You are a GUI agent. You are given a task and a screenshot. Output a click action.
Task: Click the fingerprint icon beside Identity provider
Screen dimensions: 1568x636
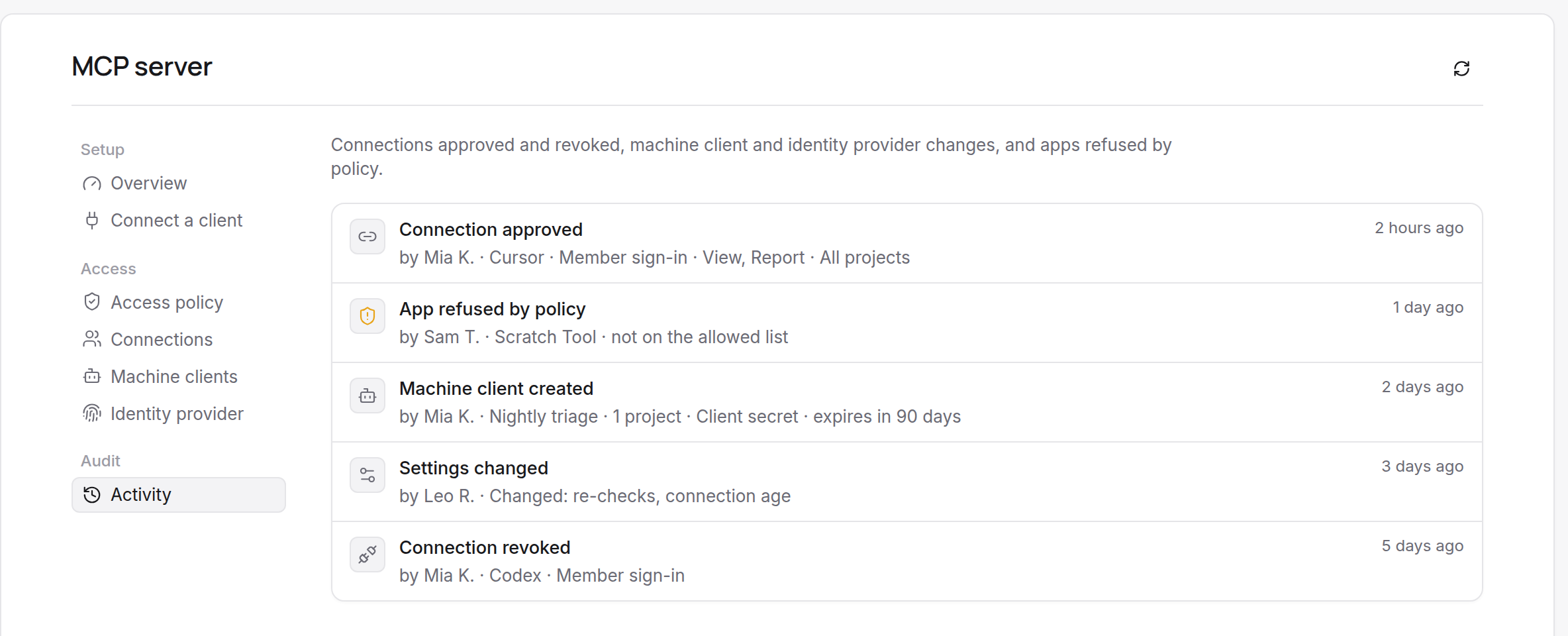tap(92, 413)
